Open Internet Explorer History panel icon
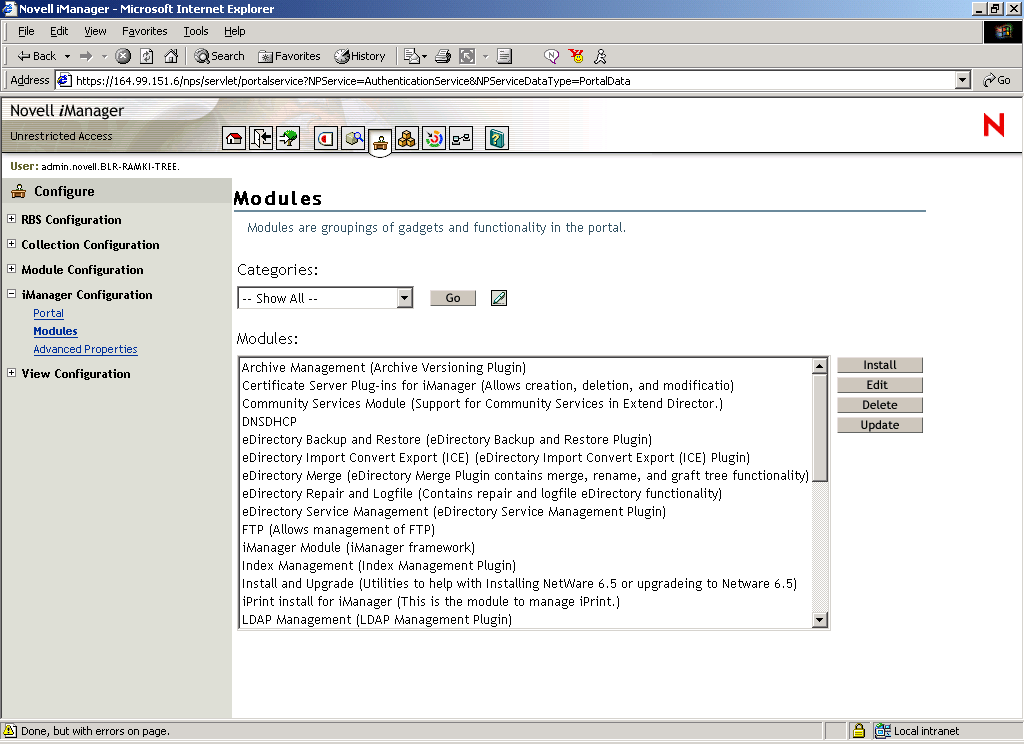 (360, 56)
